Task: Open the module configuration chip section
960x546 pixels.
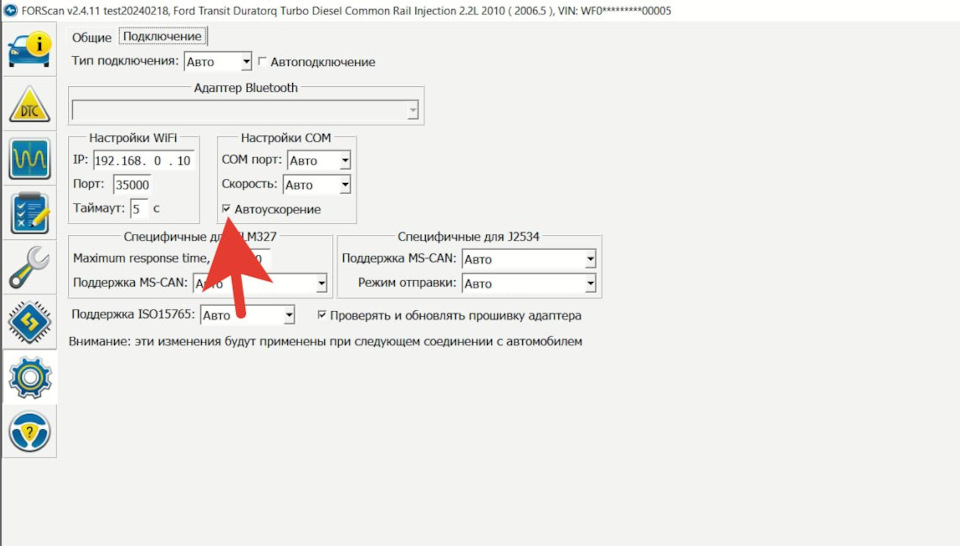Action: tap(29, 322)
